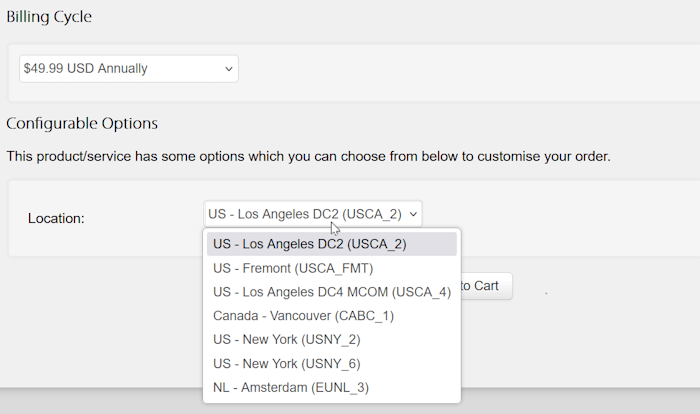Click the Billing Cycle heading
Viewport: 700px width, 414px height.
[50, 17]
